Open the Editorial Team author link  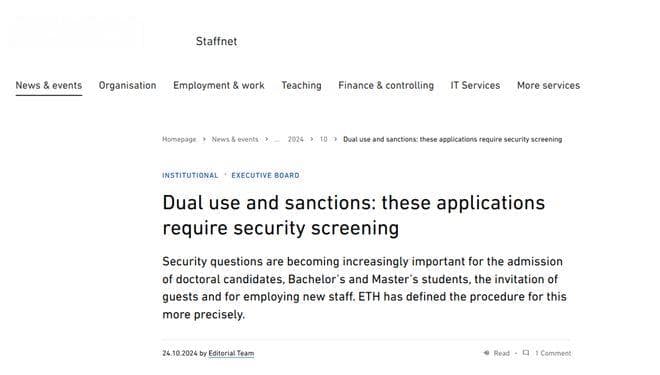point(231,354)
